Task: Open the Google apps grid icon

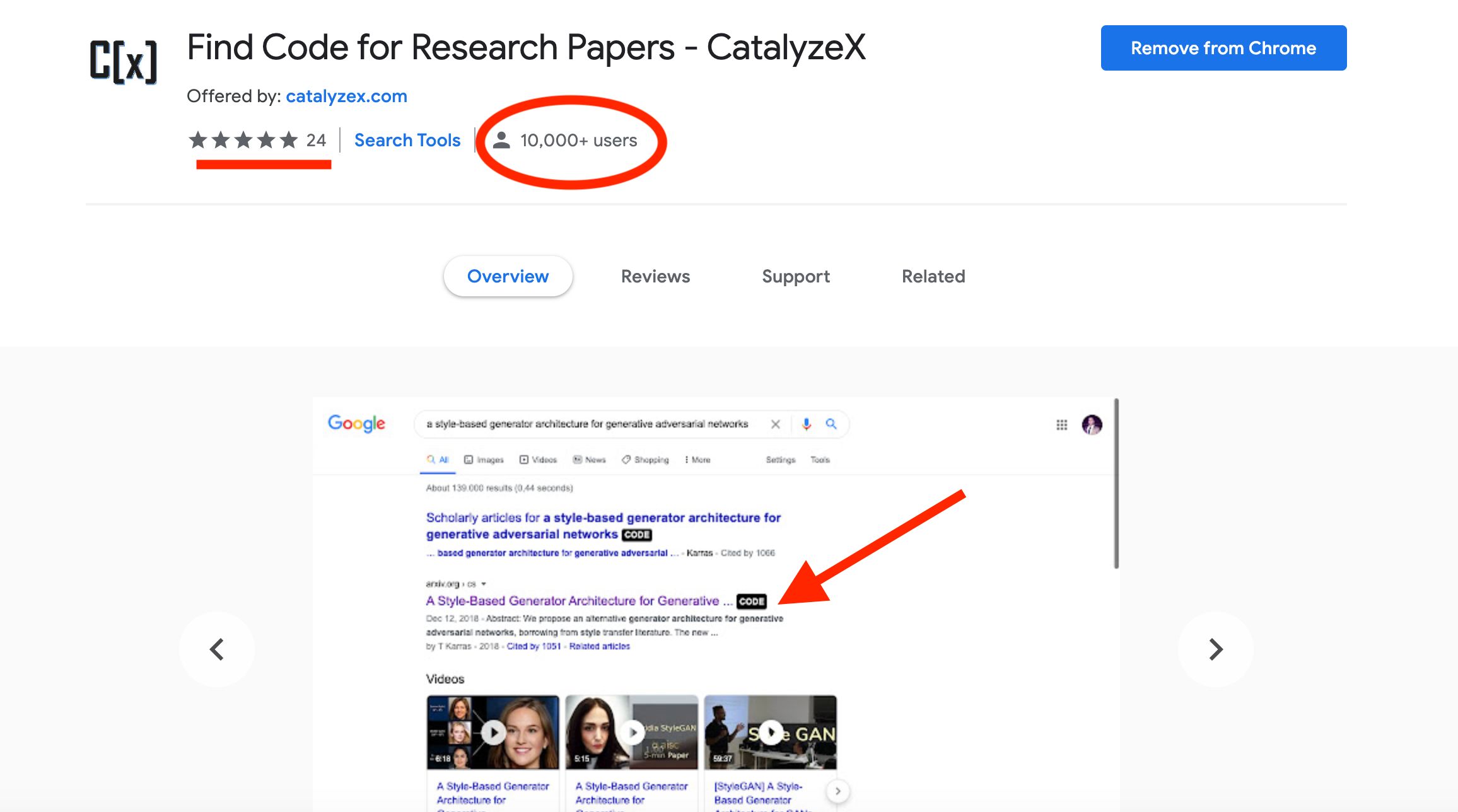Action: pyautogui.click(x=1062, y=425)
